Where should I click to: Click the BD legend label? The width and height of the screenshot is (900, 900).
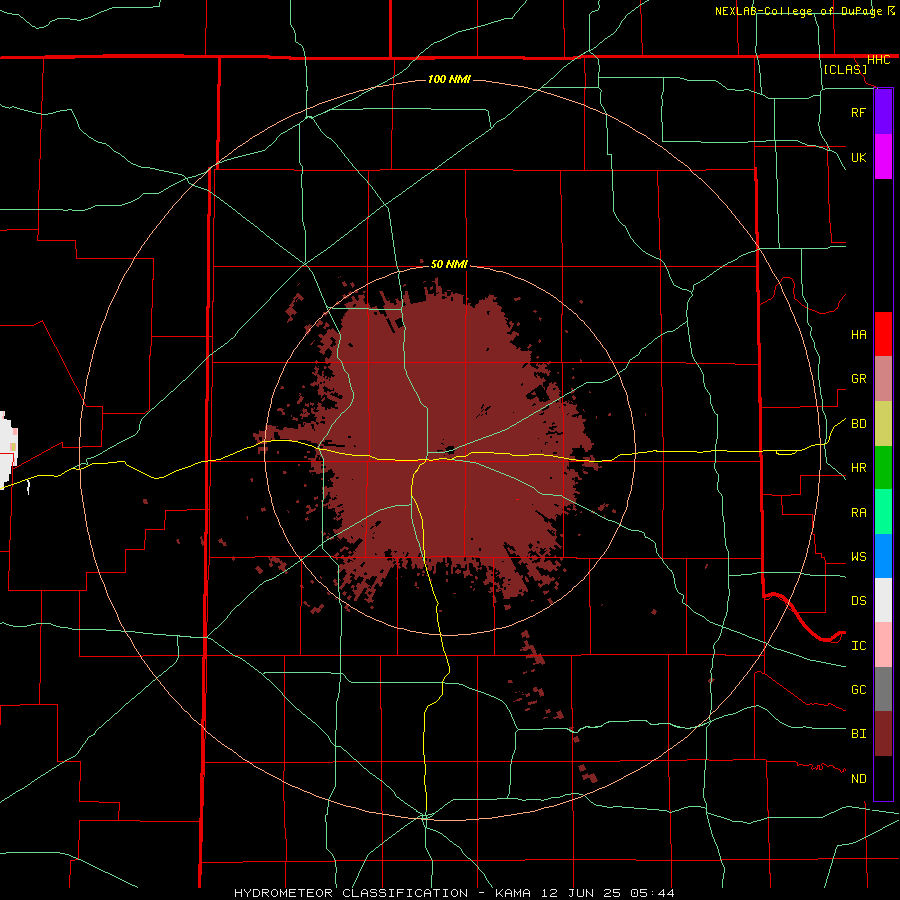point(858,424)
